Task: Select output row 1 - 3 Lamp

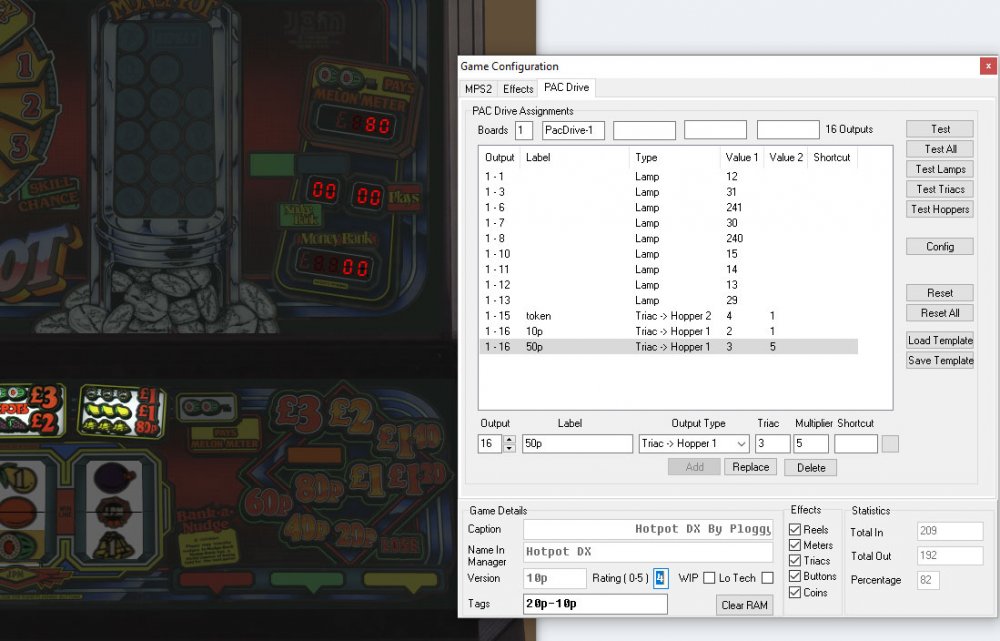Action: tap(668, 192)
